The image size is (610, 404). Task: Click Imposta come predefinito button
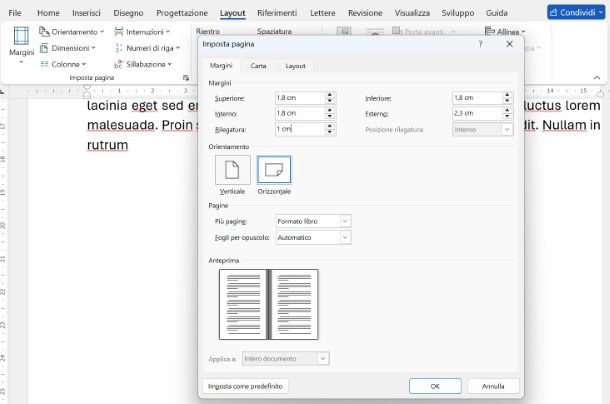point(245,385)
